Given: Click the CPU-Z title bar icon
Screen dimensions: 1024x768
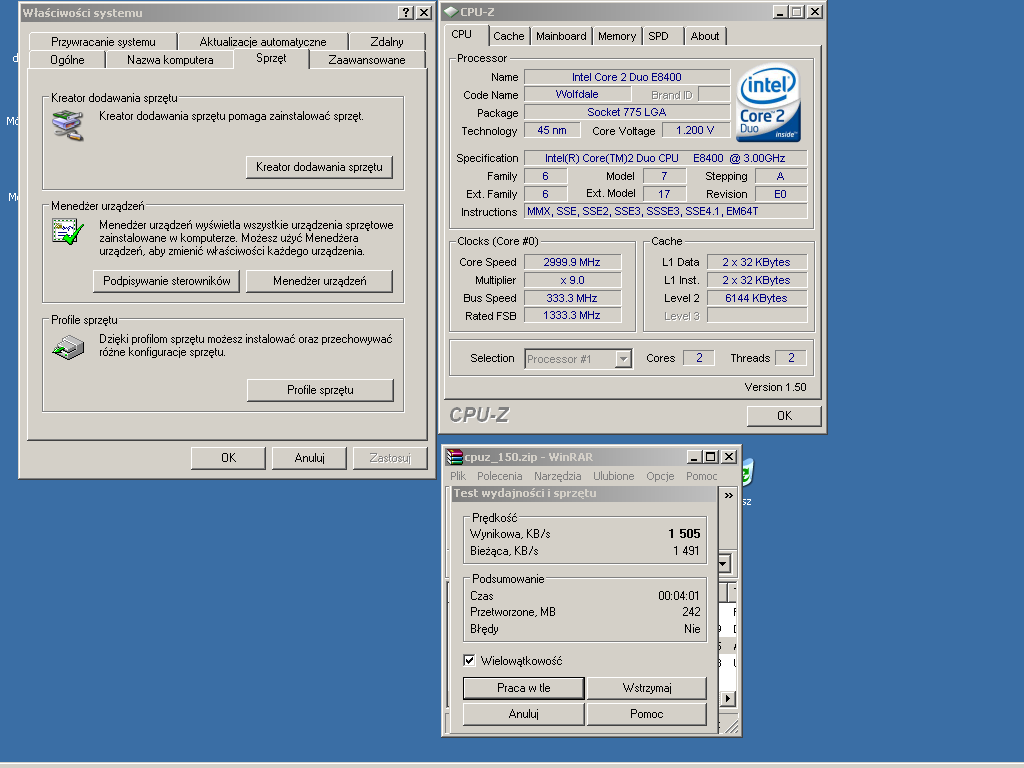Looking at the screenshot, I should pos(451,12).
